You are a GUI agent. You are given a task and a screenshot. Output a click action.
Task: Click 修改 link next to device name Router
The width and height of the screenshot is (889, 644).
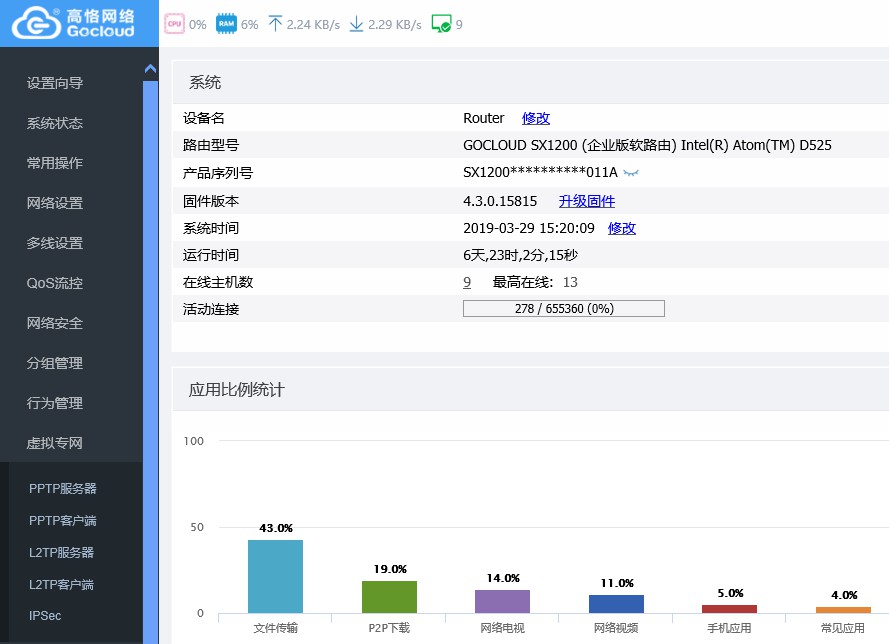coord(536,118)
